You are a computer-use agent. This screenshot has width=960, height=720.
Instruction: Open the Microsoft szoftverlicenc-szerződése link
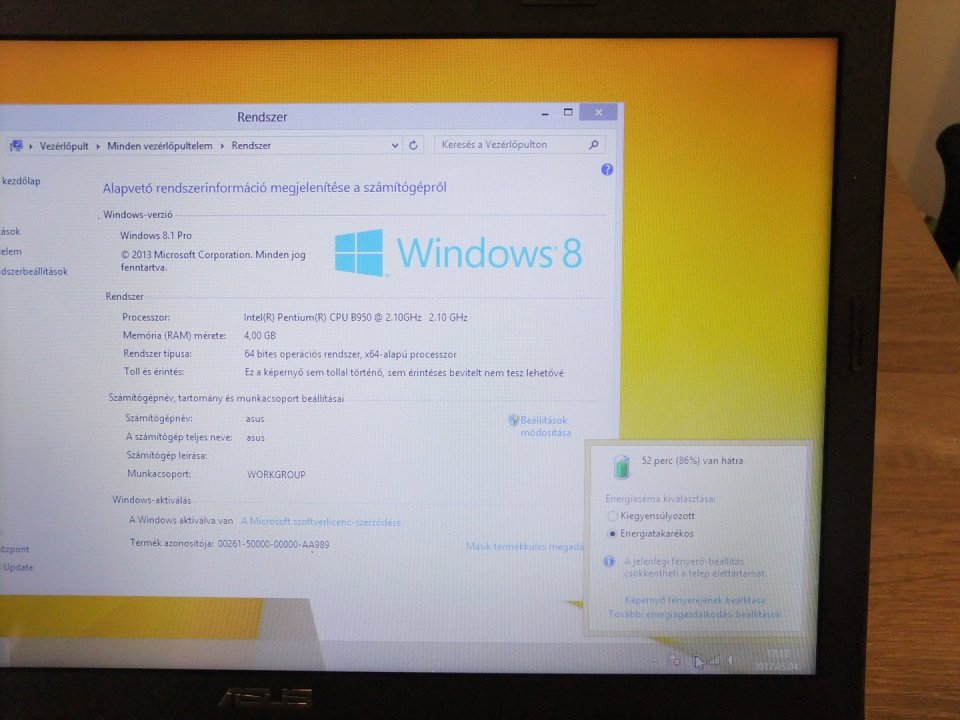coord(321,522)
